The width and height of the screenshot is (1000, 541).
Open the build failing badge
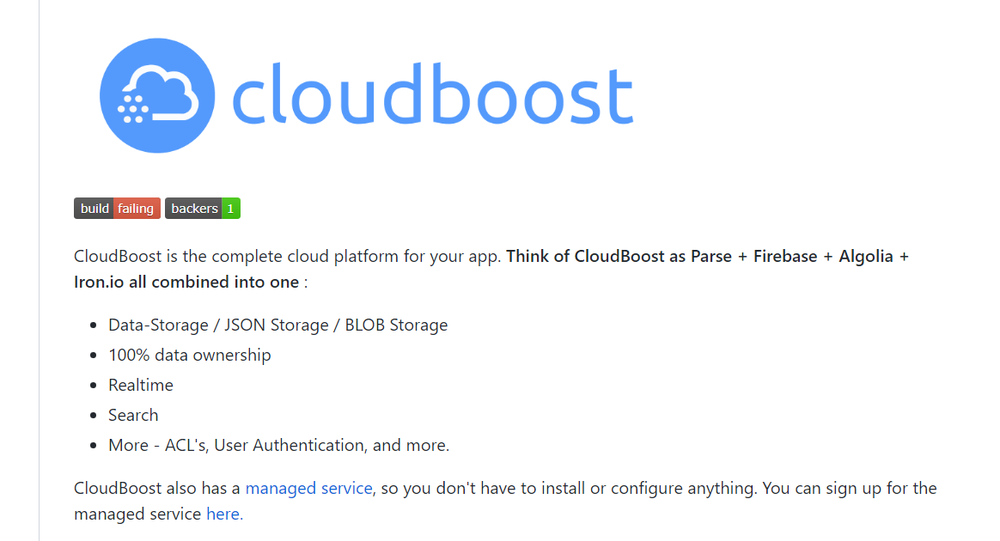(117, 209)
